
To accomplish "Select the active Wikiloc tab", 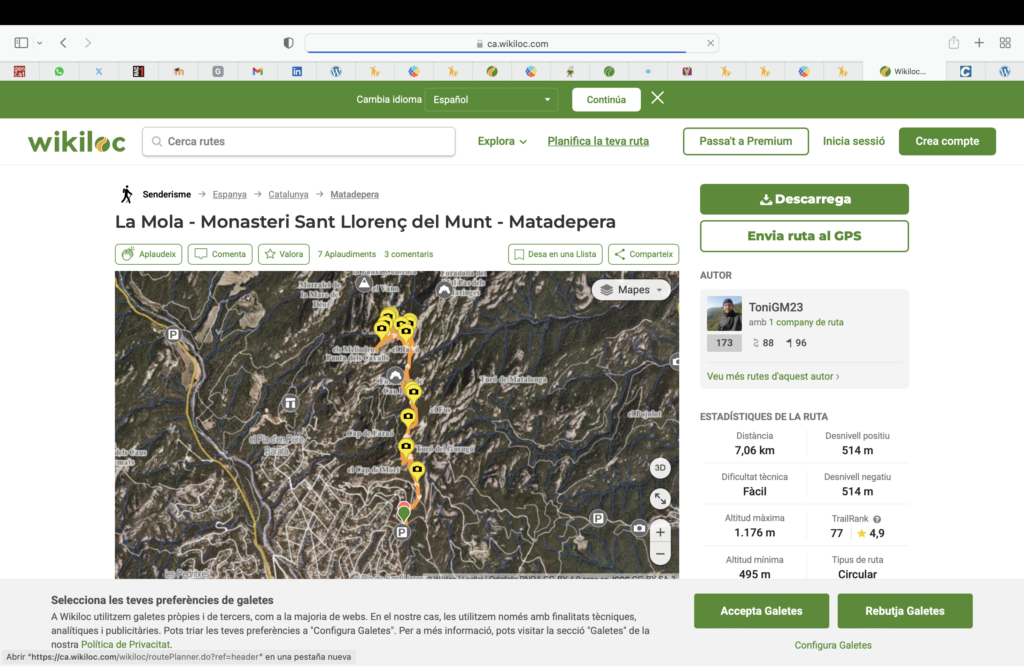I will click(x=903, y=71).
